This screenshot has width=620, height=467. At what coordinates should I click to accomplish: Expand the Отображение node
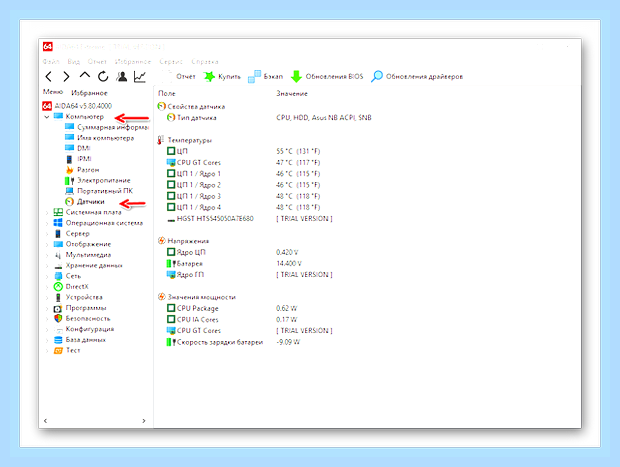(x=47, y=244)
